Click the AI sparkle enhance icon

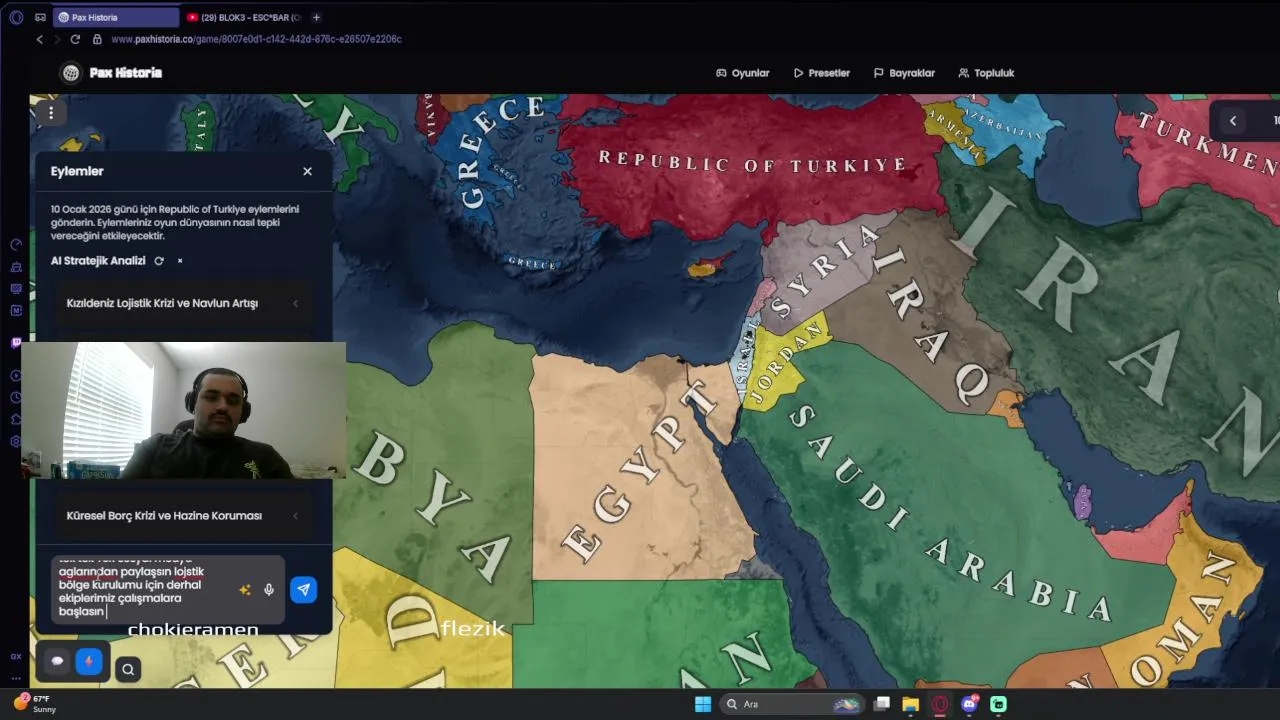point(245,590)
